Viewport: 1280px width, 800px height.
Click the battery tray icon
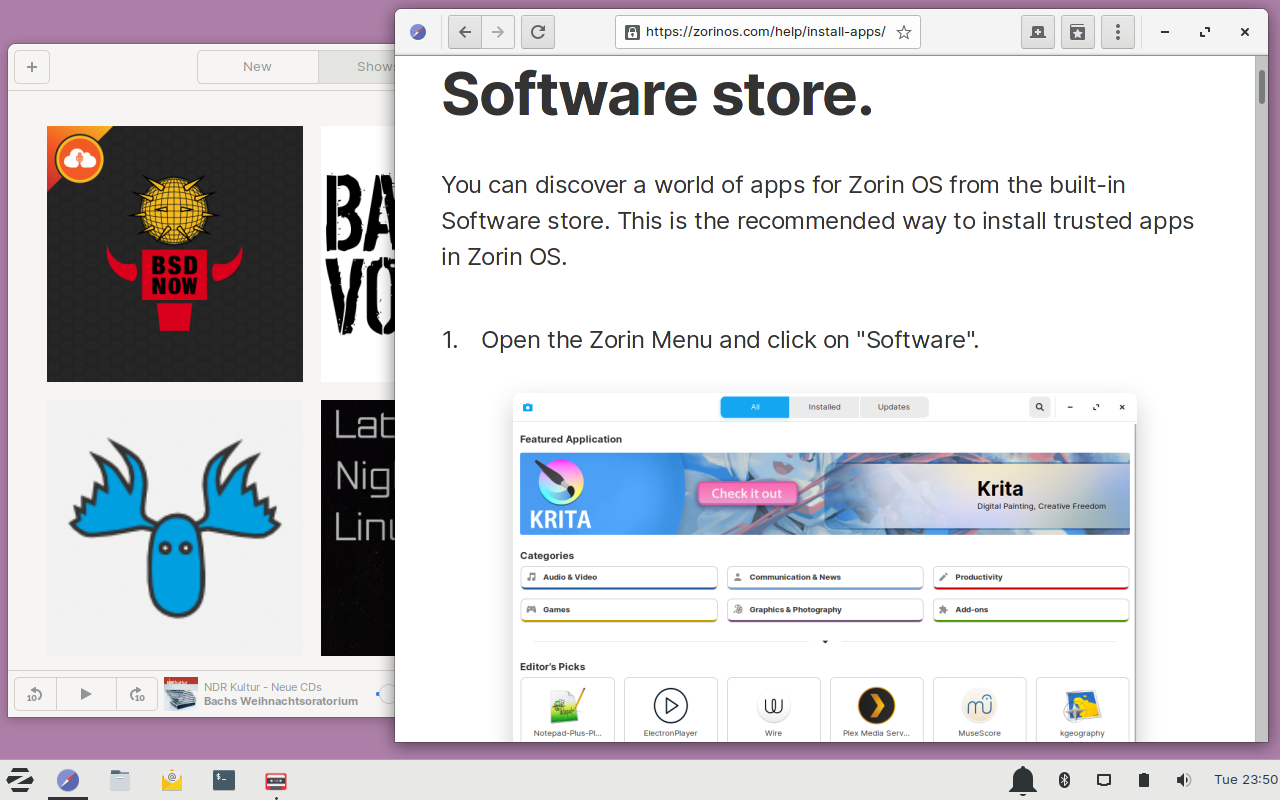point(1144,780)
